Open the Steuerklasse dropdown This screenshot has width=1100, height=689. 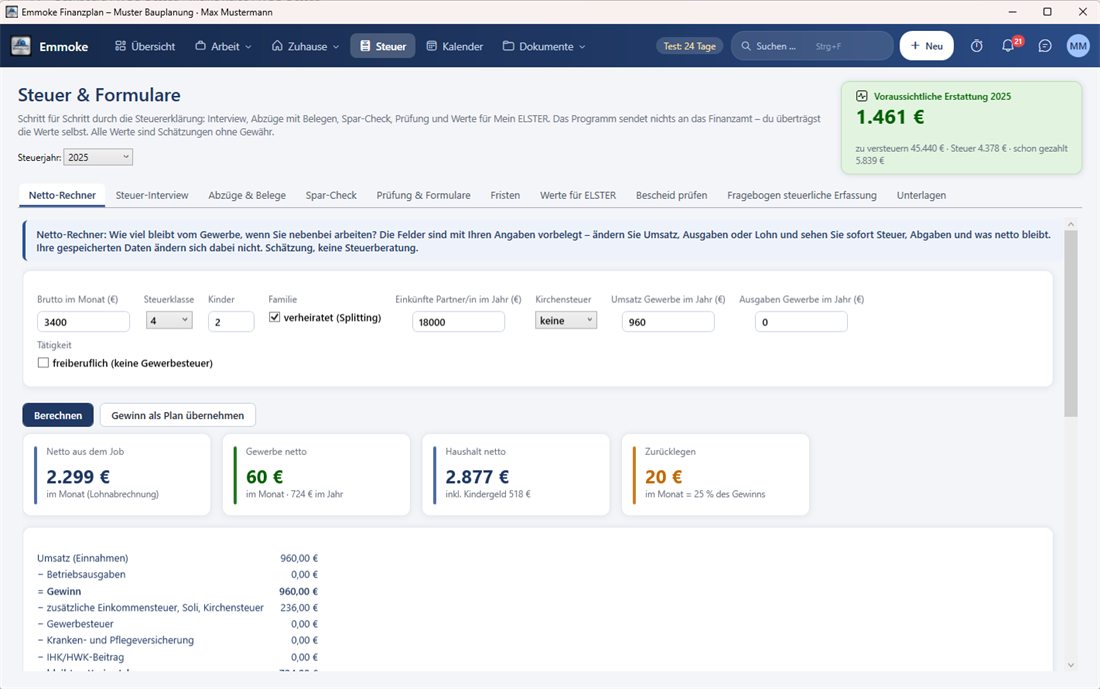click(x=169, y=321)
